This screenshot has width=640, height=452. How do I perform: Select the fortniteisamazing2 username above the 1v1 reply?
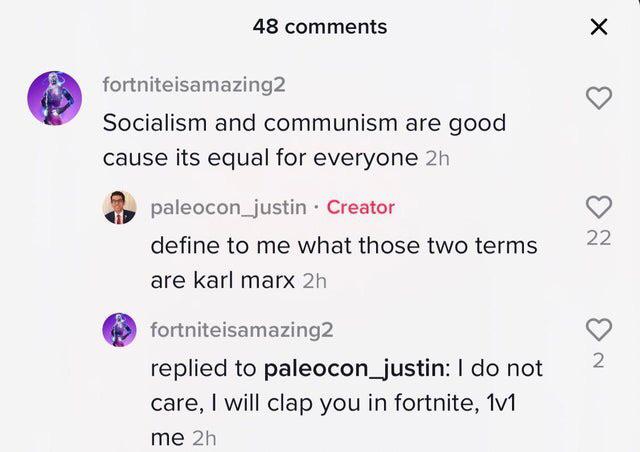point(242,329)
